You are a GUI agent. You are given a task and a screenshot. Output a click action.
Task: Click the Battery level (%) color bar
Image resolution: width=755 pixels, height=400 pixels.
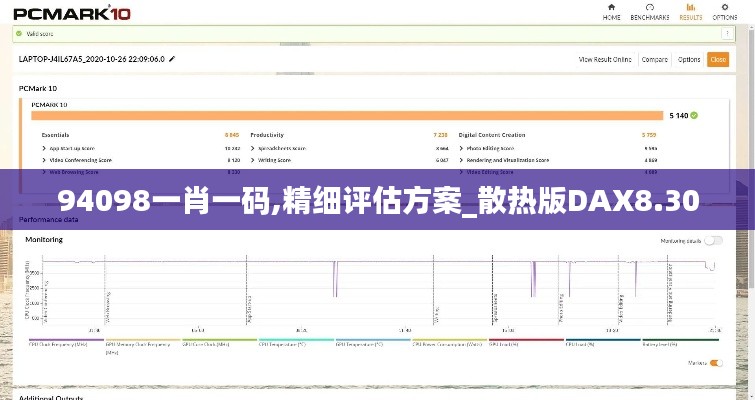point(680,340)
